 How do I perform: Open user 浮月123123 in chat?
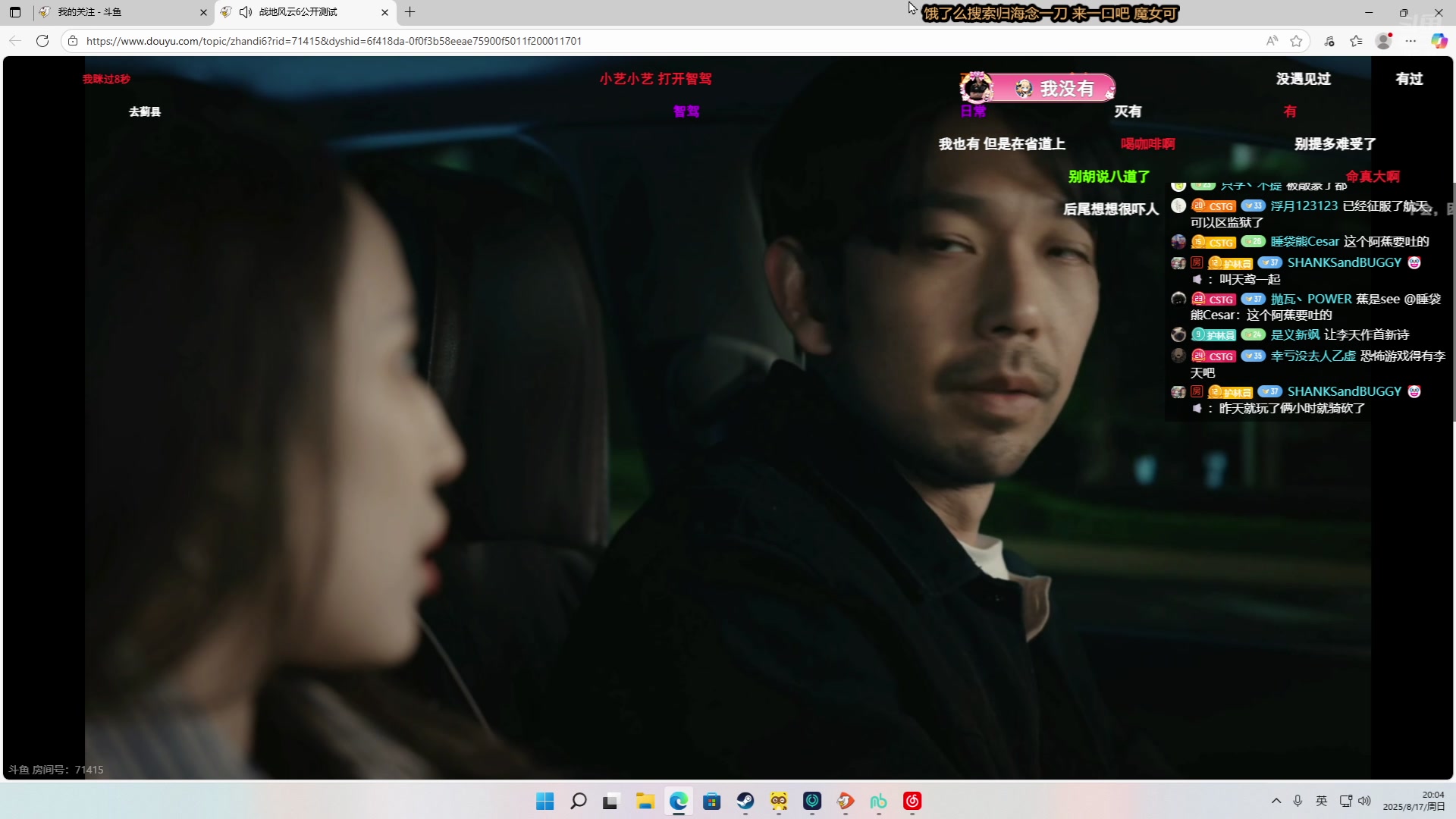coord(1304,206)
